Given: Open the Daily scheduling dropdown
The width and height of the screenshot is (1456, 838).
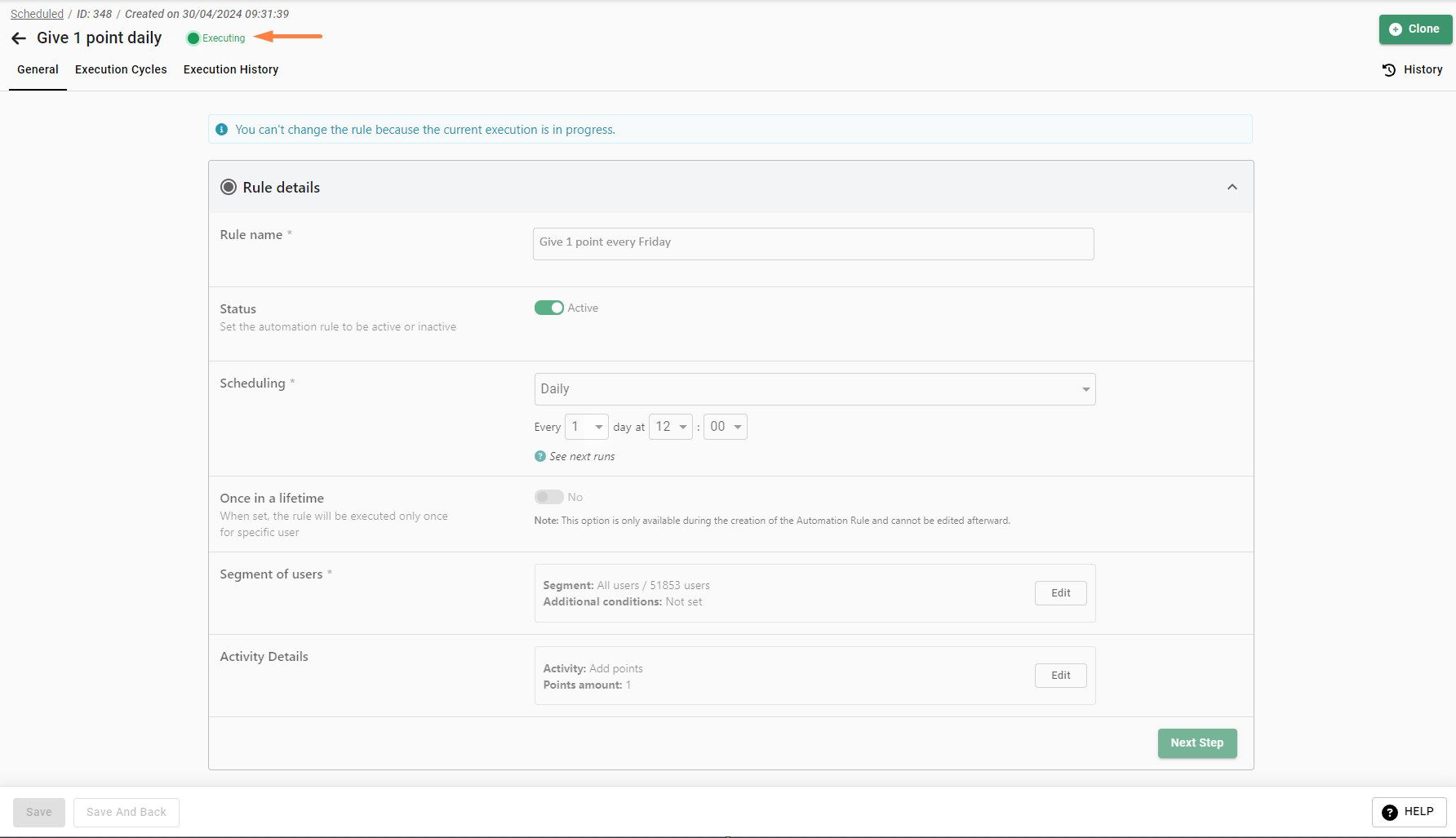Looking at the screenshot, I should [x=814, y=389].
